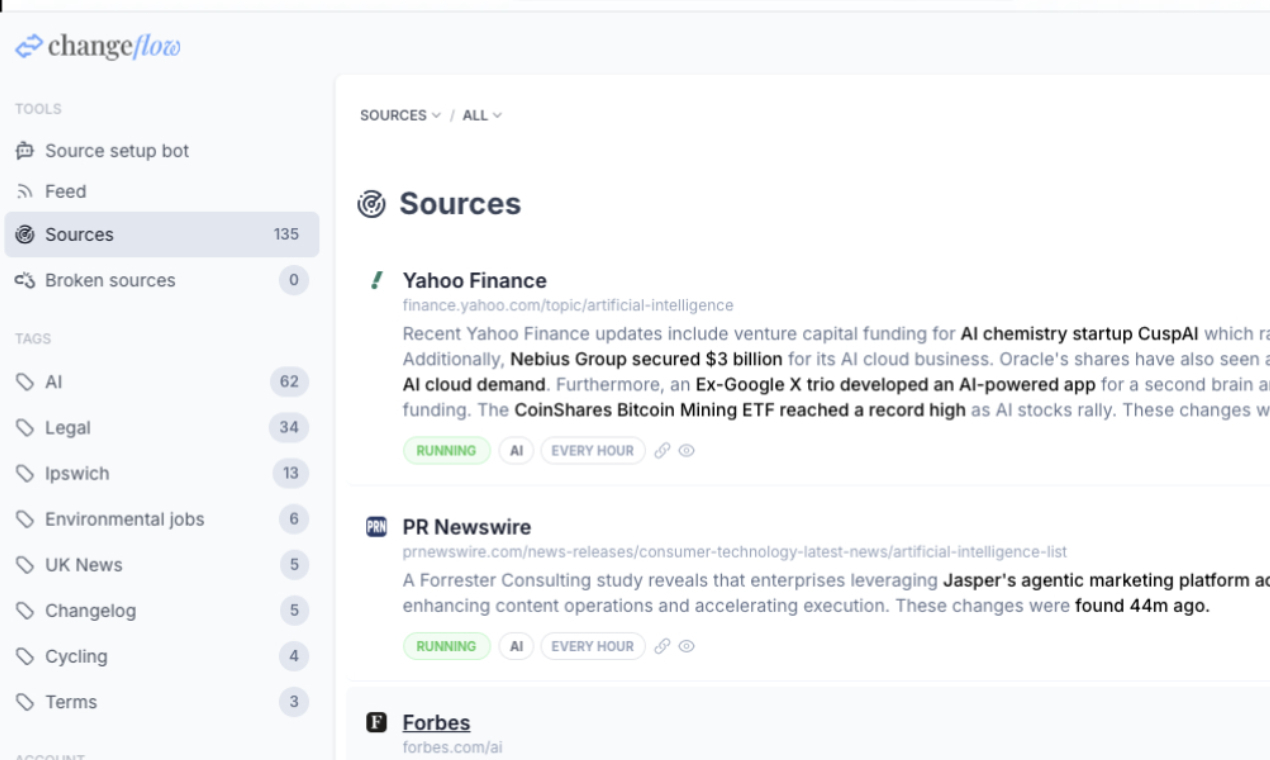Open the ALL filter dropdown
Viewport: 1270px width, 760px height.
482,116
